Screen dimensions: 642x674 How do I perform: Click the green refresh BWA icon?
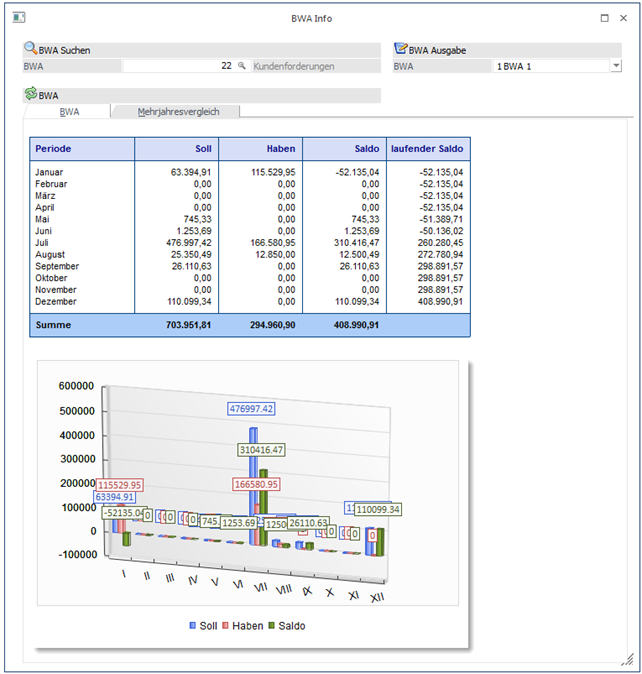point(31,94)
